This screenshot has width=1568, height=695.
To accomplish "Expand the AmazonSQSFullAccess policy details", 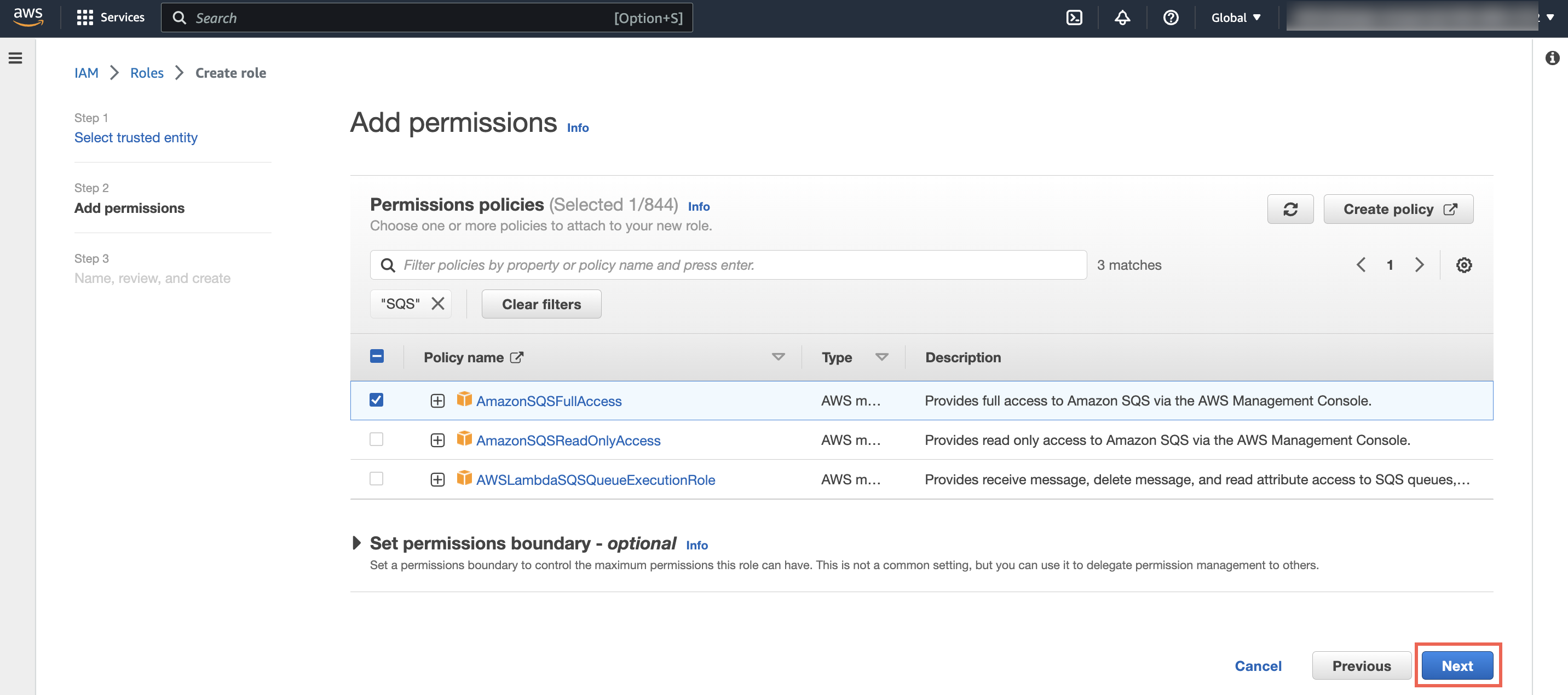I will 436,400.
